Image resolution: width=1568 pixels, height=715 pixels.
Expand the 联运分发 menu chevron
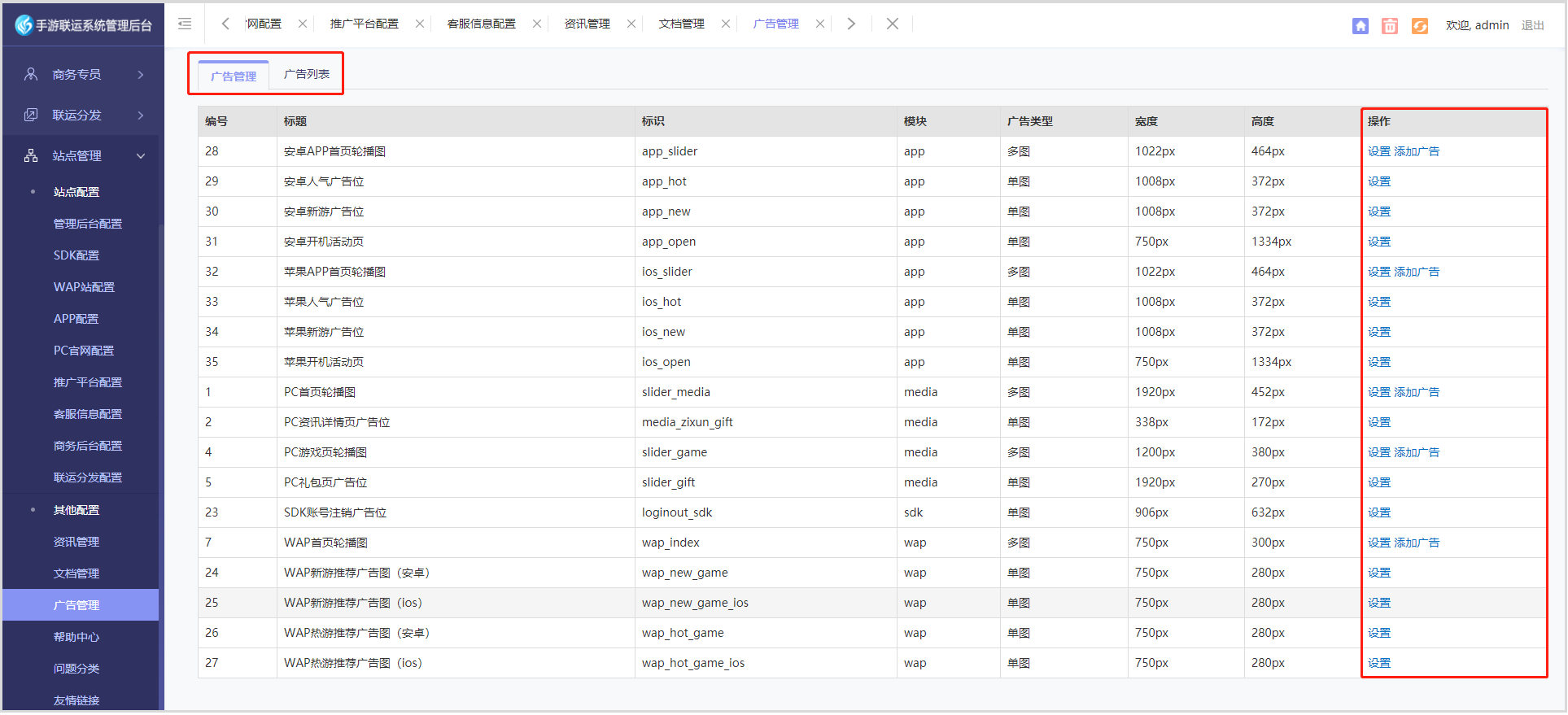coord(141,115)
